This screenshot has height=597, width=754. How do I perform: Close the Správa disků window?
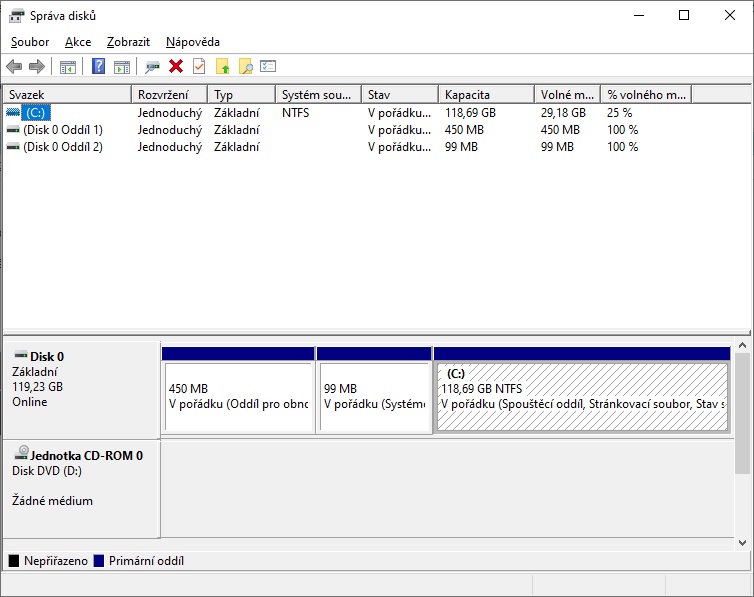tap(729, 15)
